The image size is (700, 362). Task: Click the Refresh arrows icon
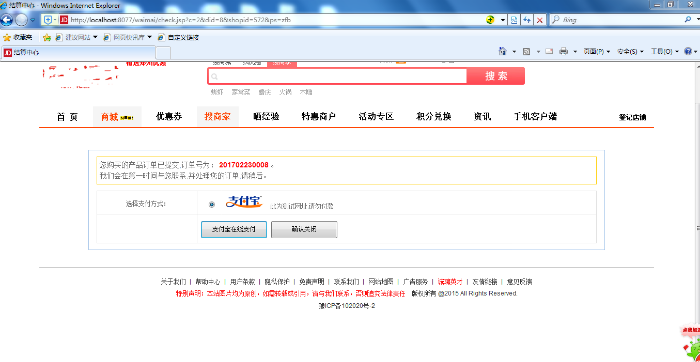(527, 20)
